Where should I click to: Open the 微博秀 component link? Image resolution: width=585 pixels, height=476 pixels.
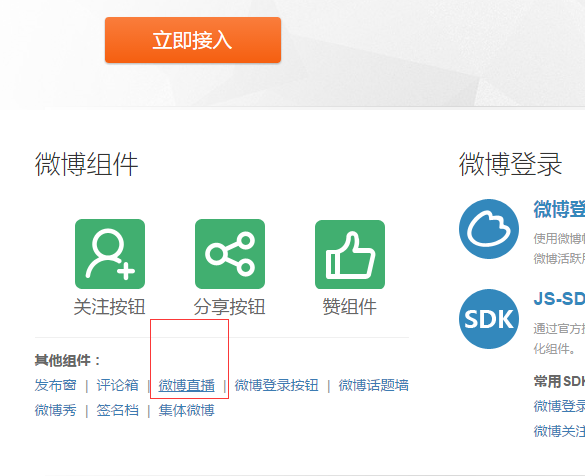point(56,410)
